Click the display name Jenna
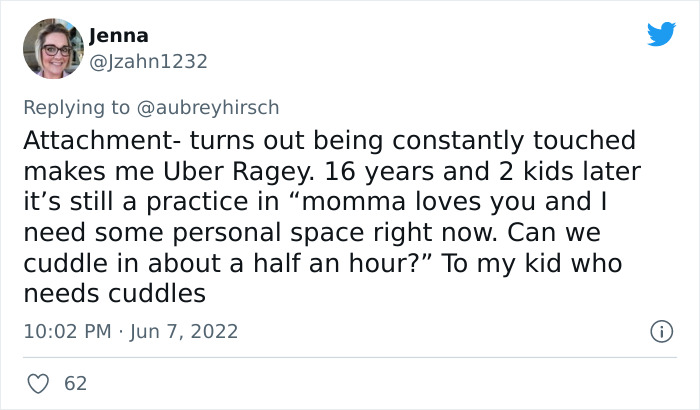This screenshot has width=700, height=410. (x=120, y=37)
